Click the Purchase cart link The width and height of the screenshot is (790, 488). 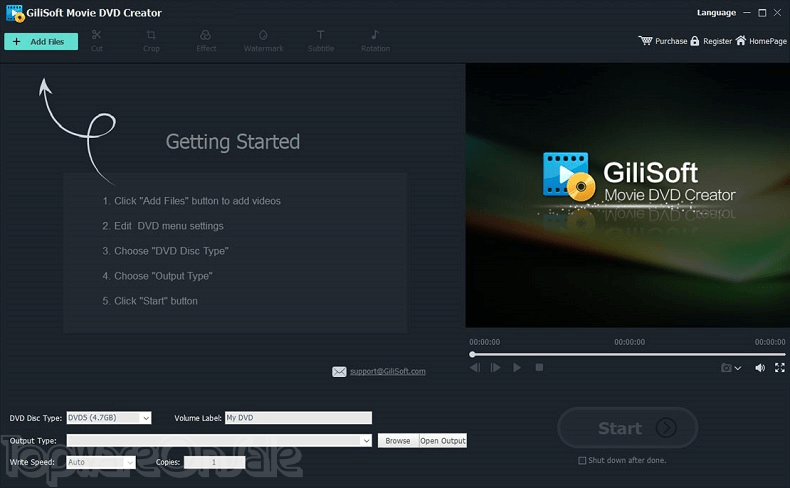[x=663, y=41]
